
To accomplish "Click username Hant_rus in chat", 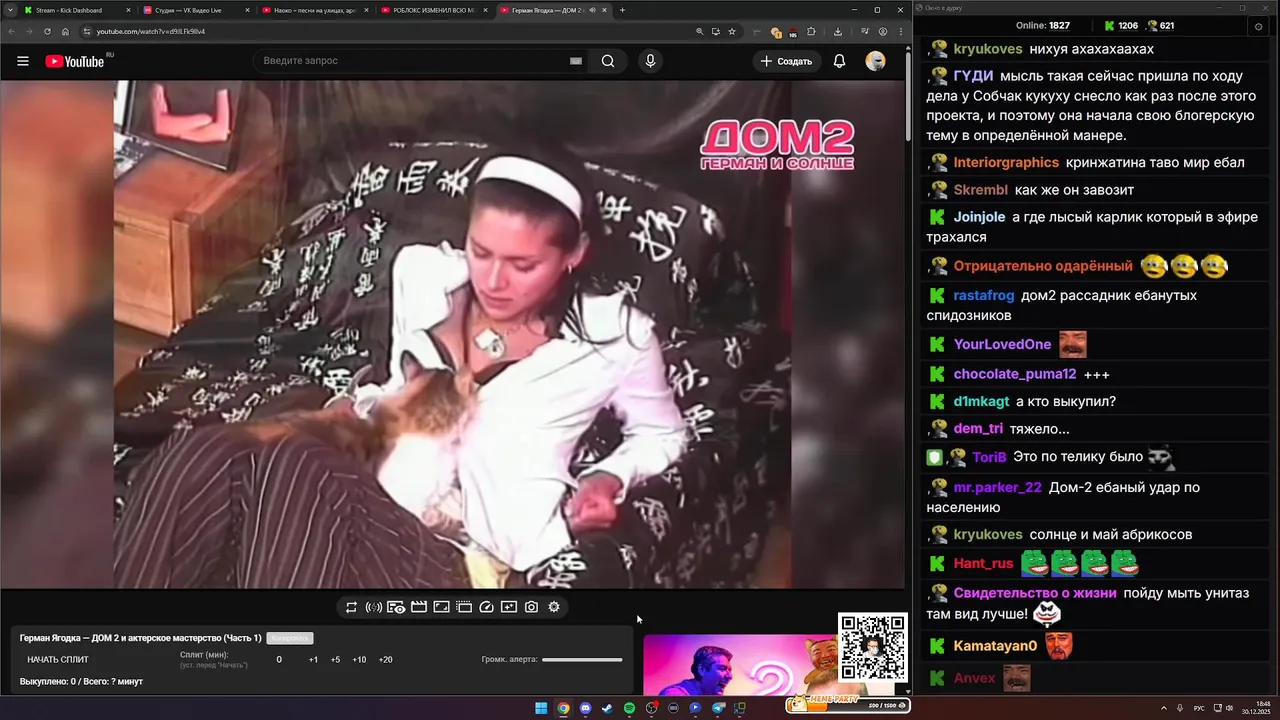I will pos(983,563).
